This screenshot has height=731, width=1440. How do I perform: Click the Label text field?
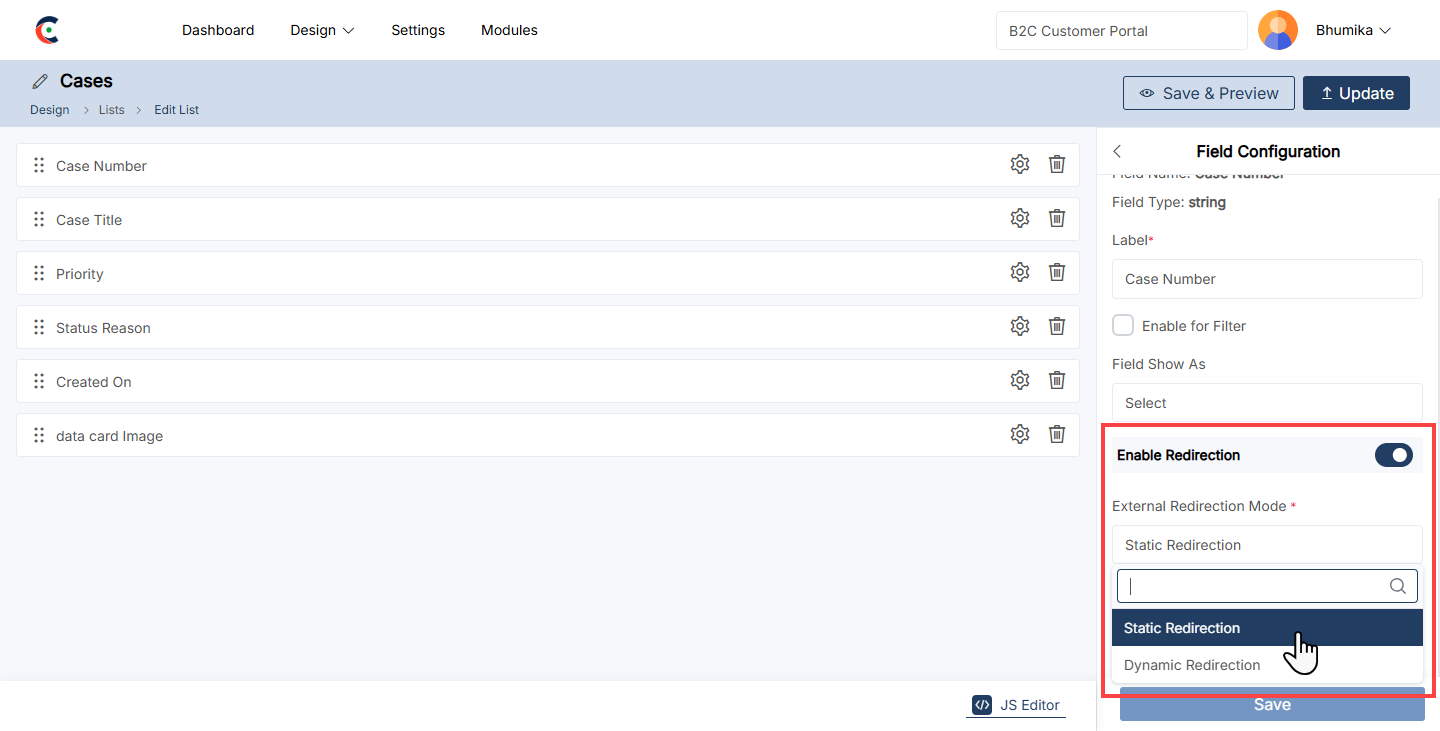[1266, 279]
